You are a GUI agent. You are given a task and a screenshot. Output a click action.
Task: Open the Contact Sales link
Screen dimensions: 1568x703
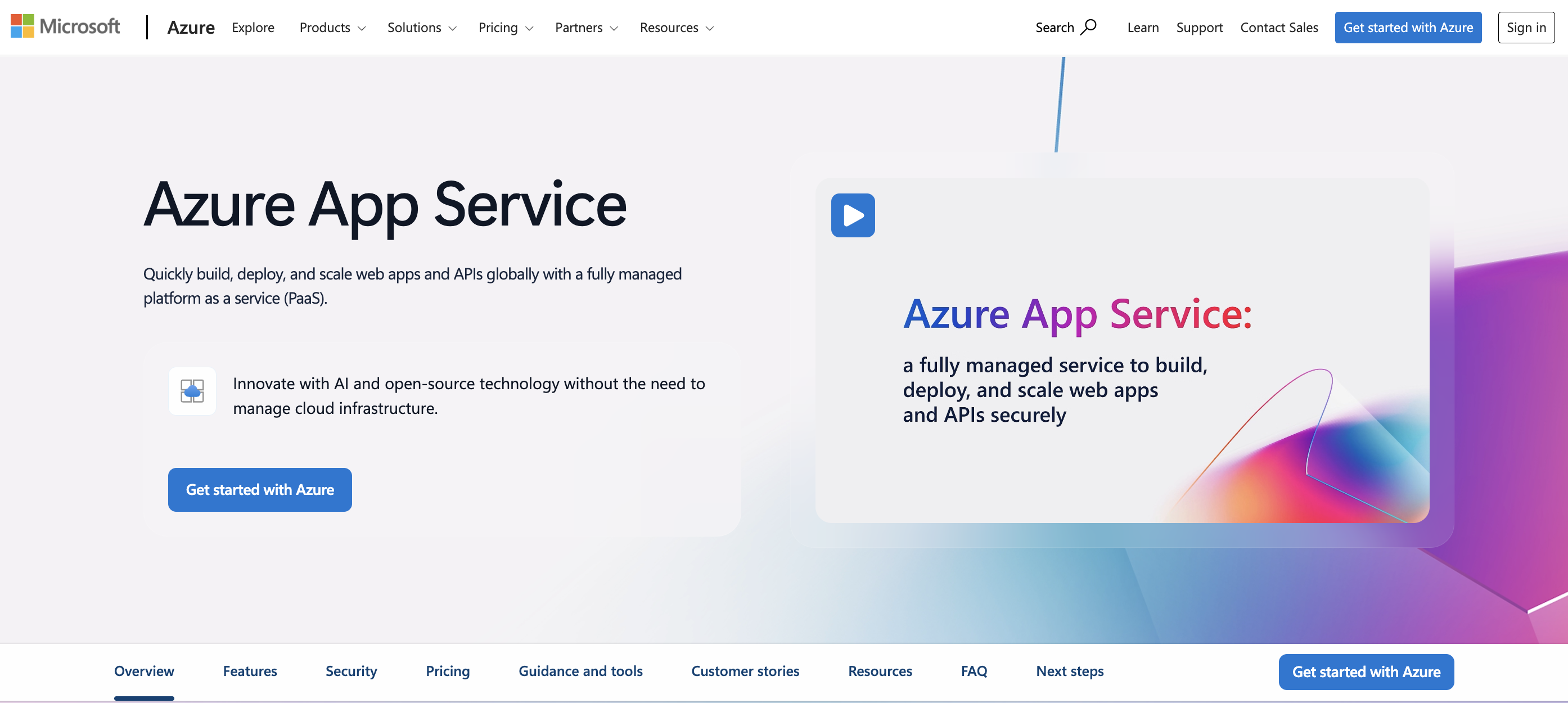pyautogui.click(x=1279, y=28)
